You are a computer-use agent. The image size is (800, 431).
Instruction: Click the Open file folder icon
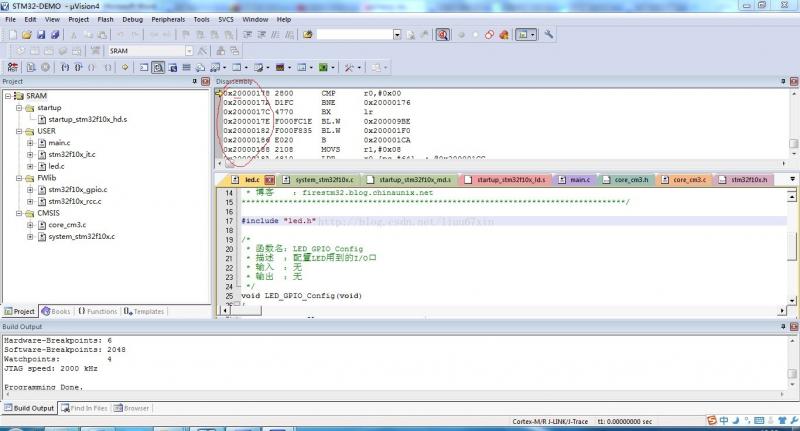[x=27, y=34]
